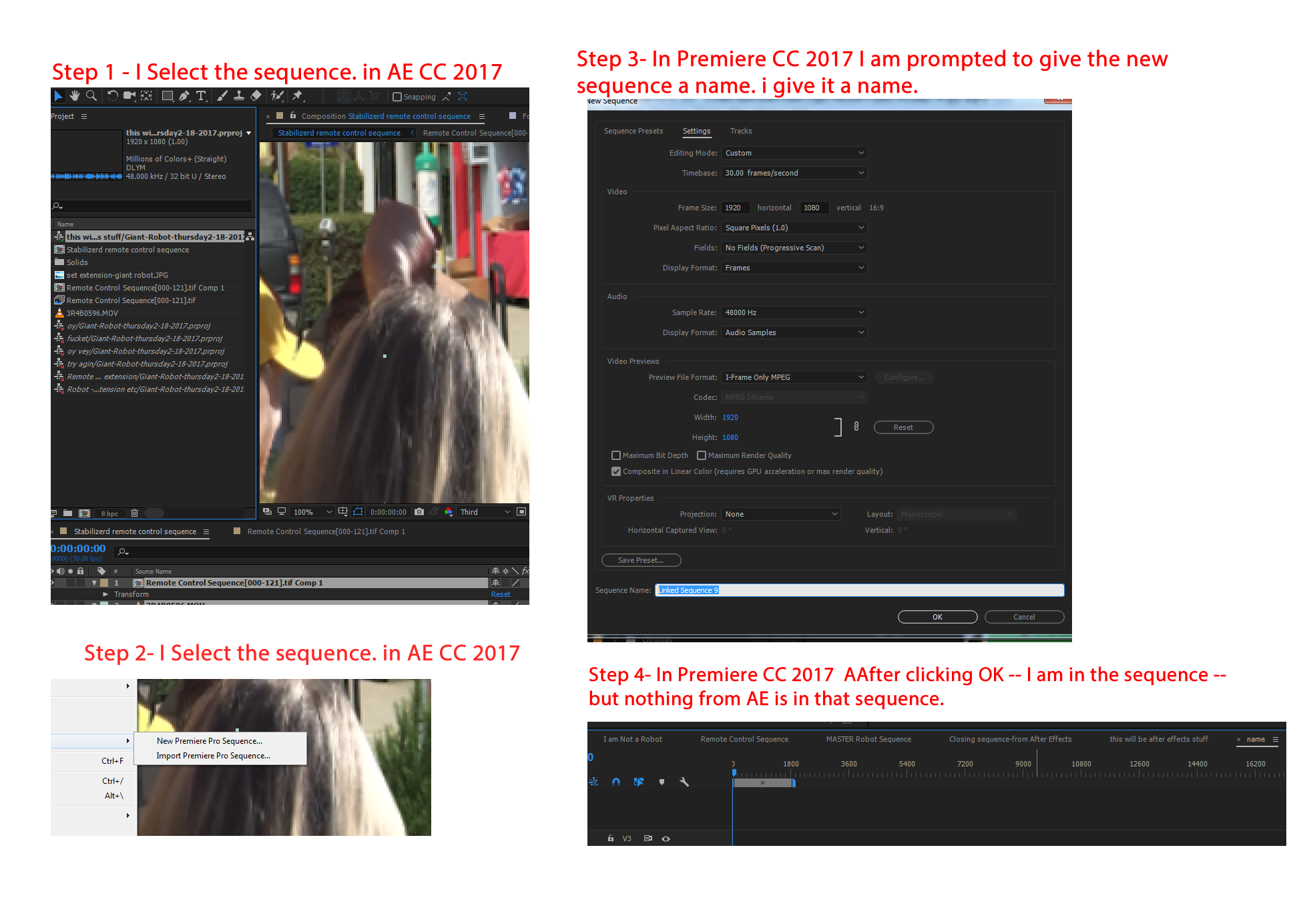1299x924 pixels.
Task: Select the Puppet Pin tool
Action: [298, 96]
